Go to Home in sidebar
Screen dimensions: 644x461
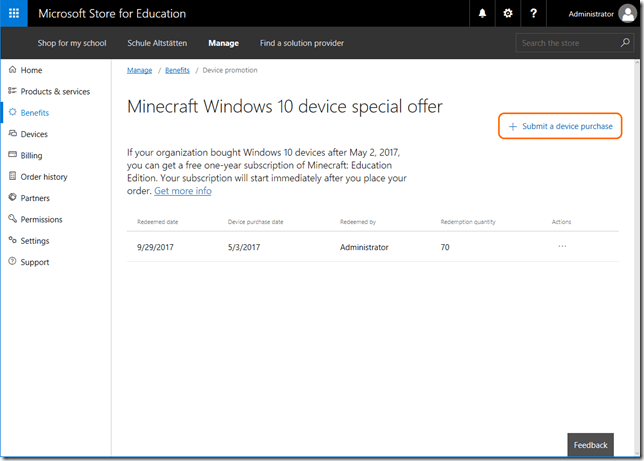pyautogui.click(x=31, y=70)
